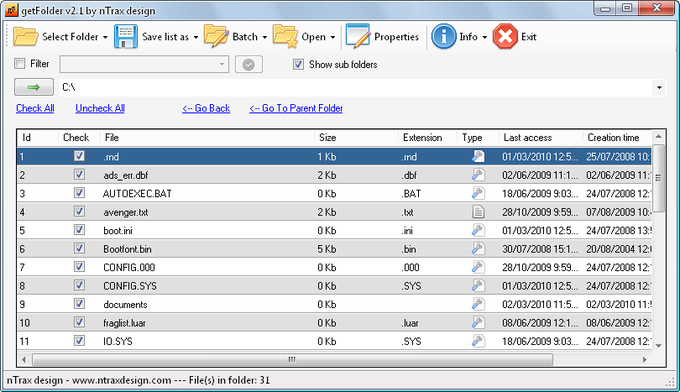Open the Properties window icon
Viewport: 680px width, 392px height.
358,36
